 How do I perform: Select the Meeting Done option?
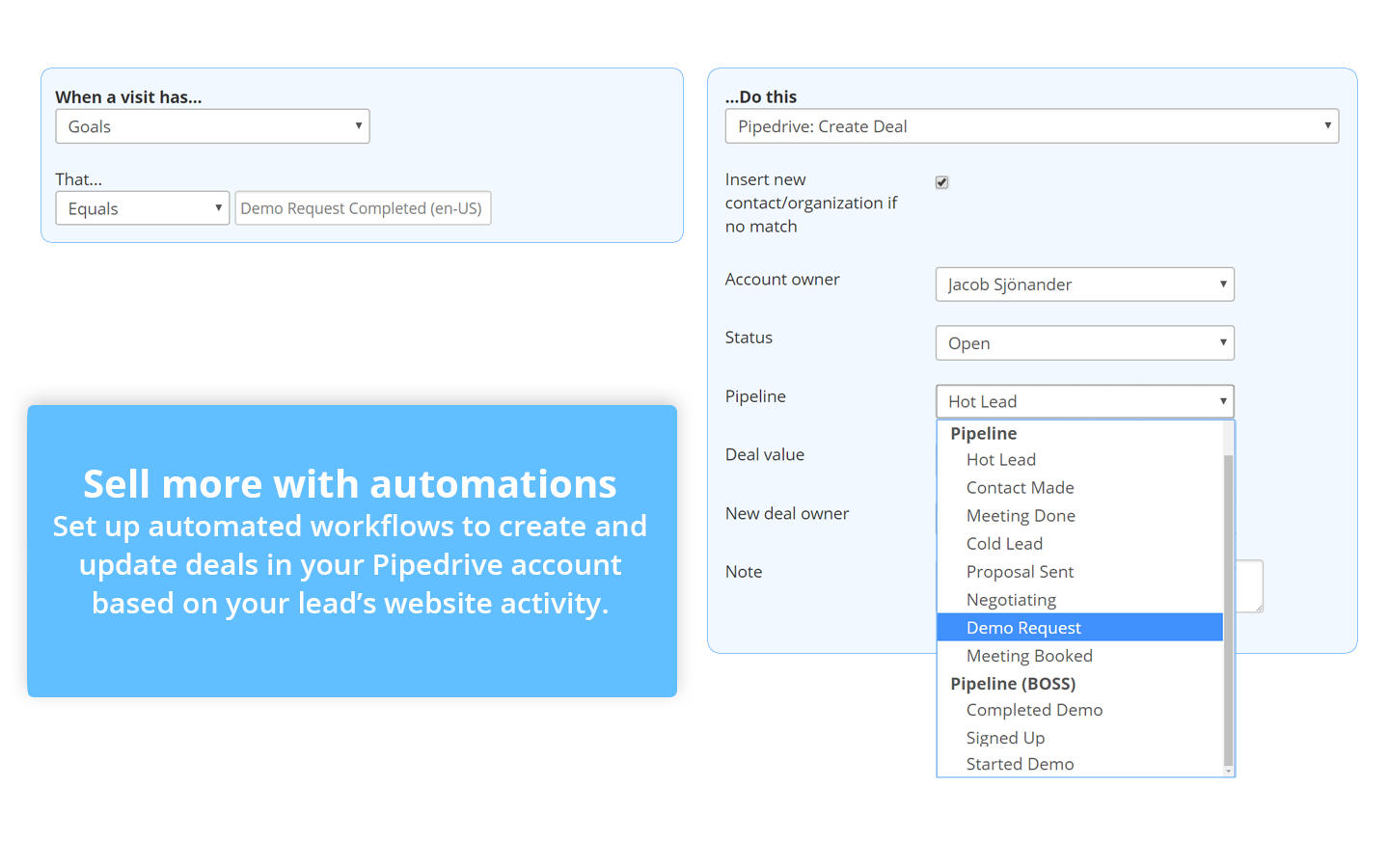(1021, 515)
